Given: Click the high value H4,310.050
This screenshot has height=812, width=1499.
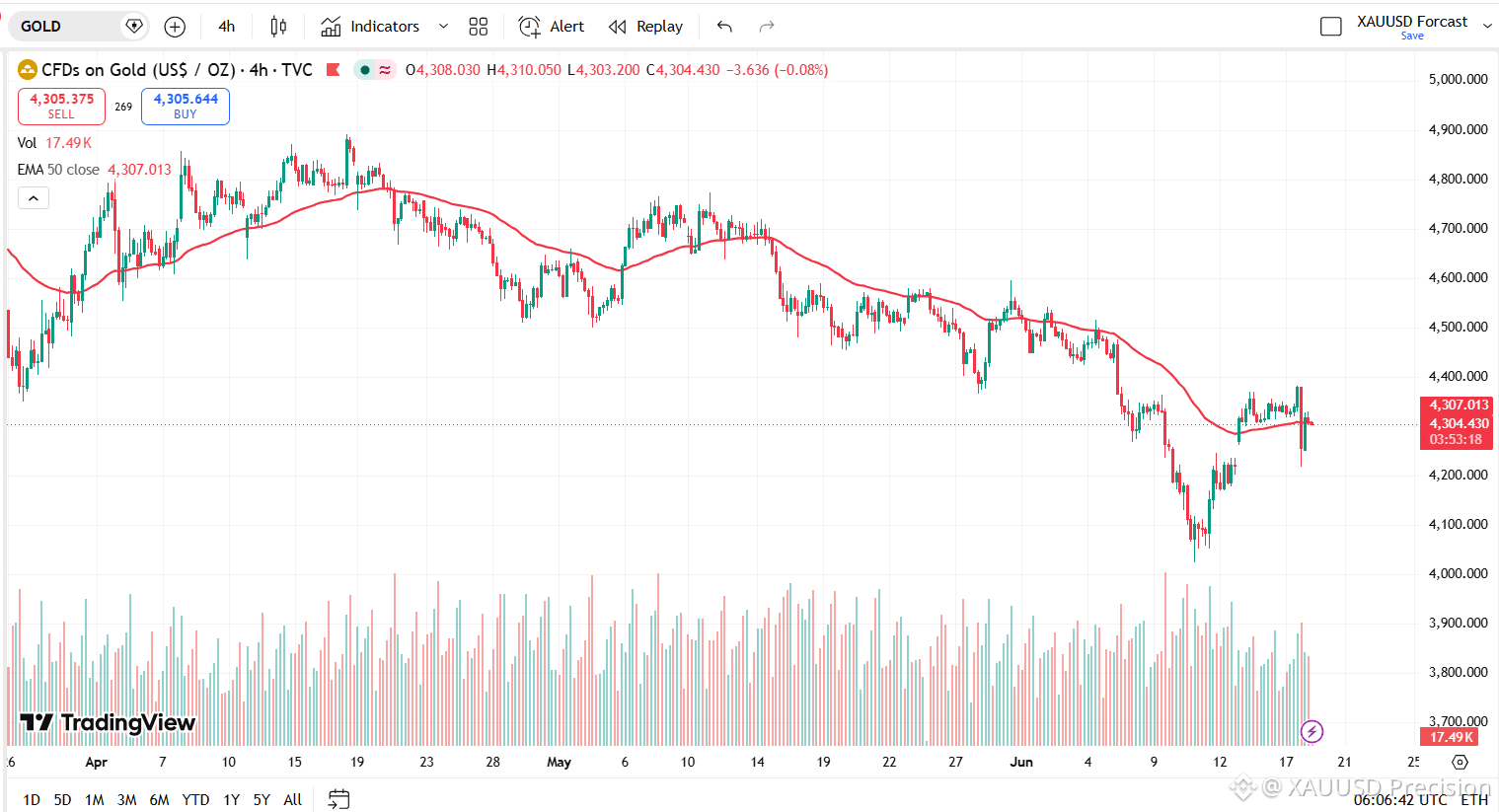Looking at the screenshot, I should pyautogui.click(x=524, y=70).
